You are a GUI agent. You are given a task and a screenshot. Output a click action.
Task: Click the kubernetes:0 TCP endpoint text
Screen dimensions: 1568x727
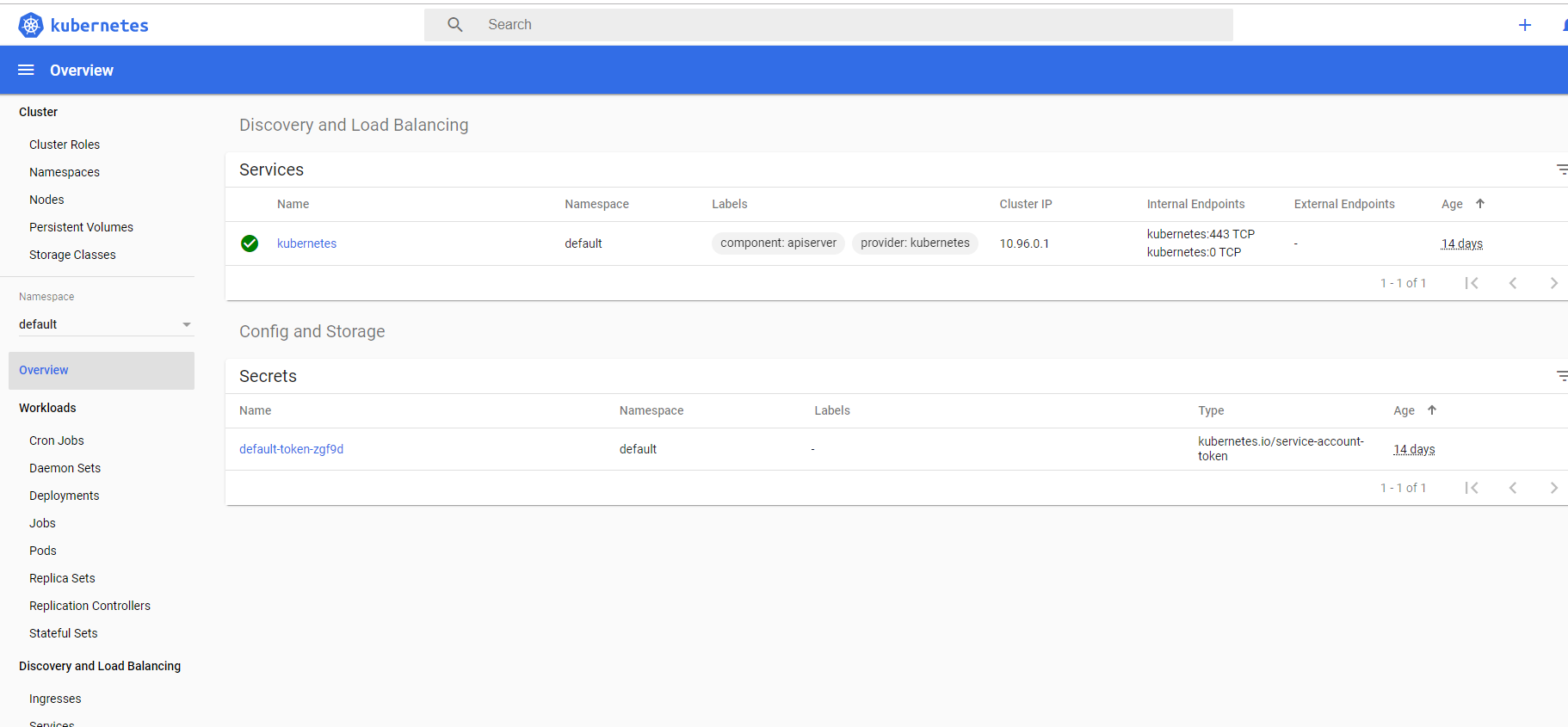1194,252
